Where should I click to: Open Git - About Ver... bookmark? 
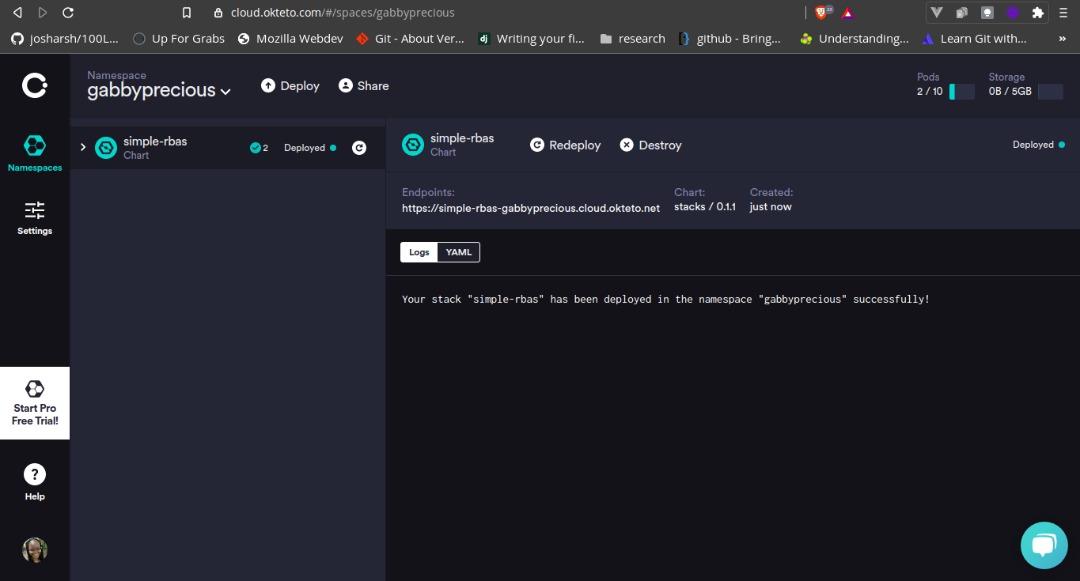tap(411, 39)
